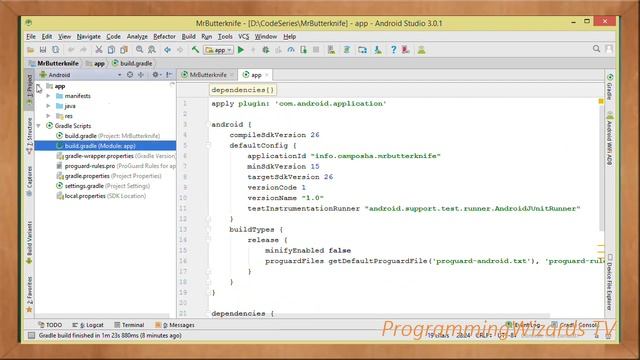The width and height of the screenshot is (640, 360).
Task: Click the Replace icon next to Find
Action: [x=152, y=50]
